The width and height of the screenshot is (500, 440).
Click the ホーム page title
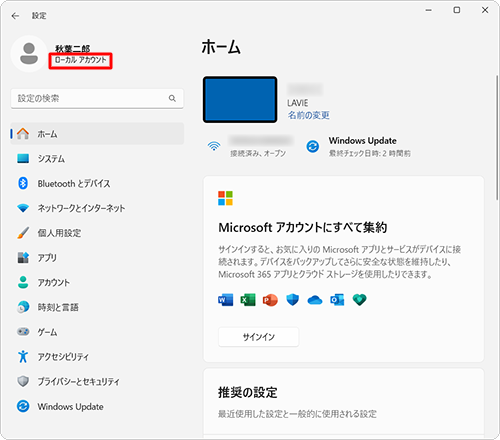point(221,47)
